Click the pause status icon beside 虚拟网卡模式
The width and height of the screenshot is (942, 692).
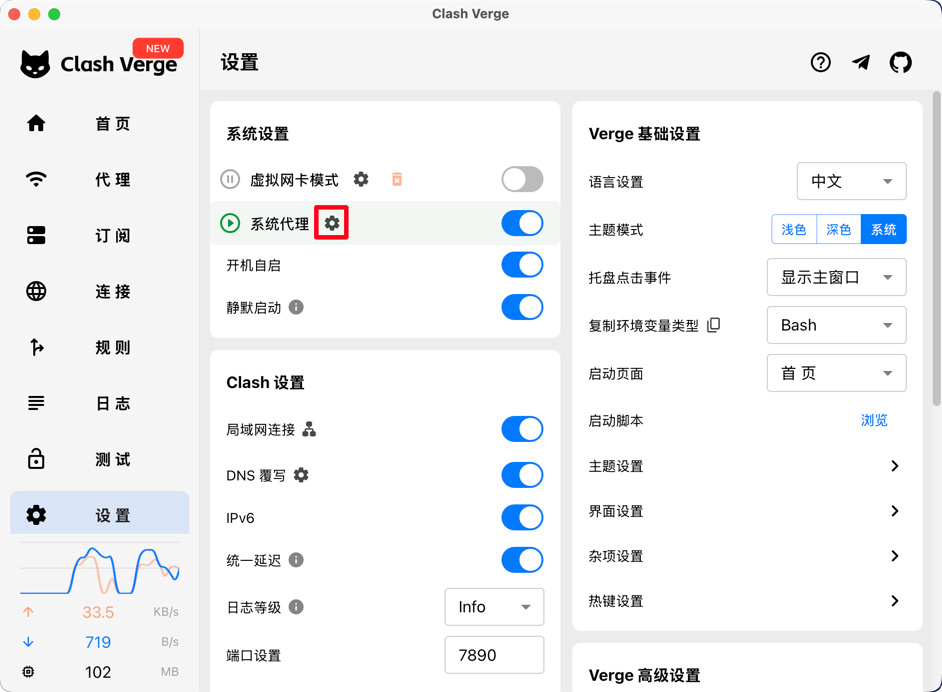click(x=230, y=179)
